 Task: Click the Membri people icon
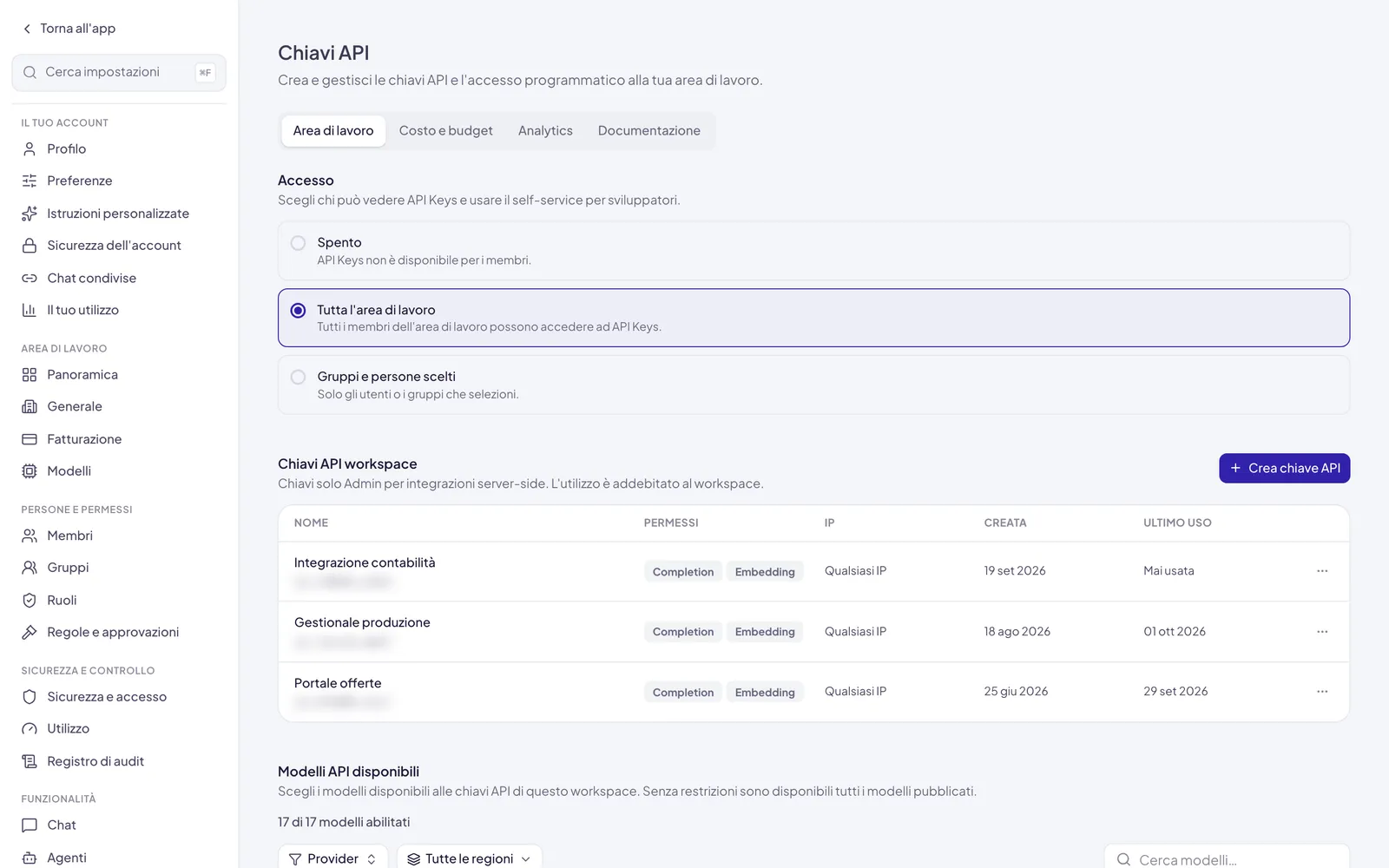(x=30, y=536)
